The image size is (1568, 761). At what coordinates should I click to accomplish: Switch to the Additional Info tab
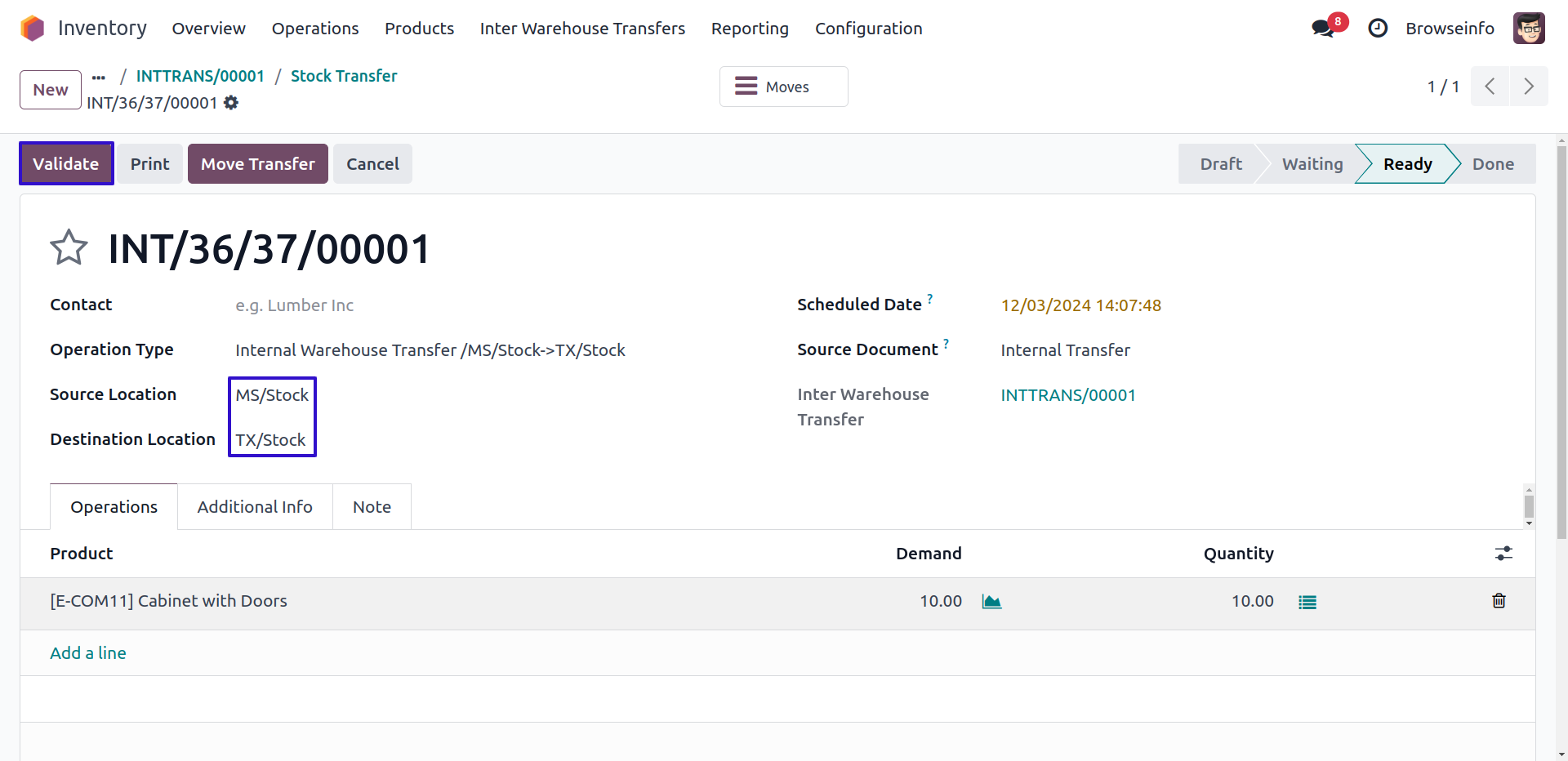tap(255, 507)
